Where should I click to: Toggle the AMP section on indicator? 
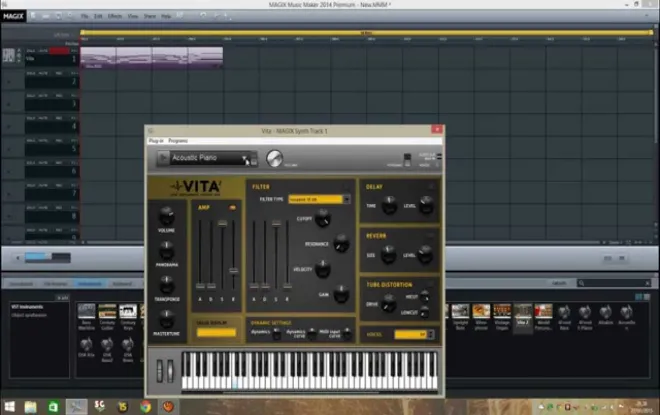(232, 208)
